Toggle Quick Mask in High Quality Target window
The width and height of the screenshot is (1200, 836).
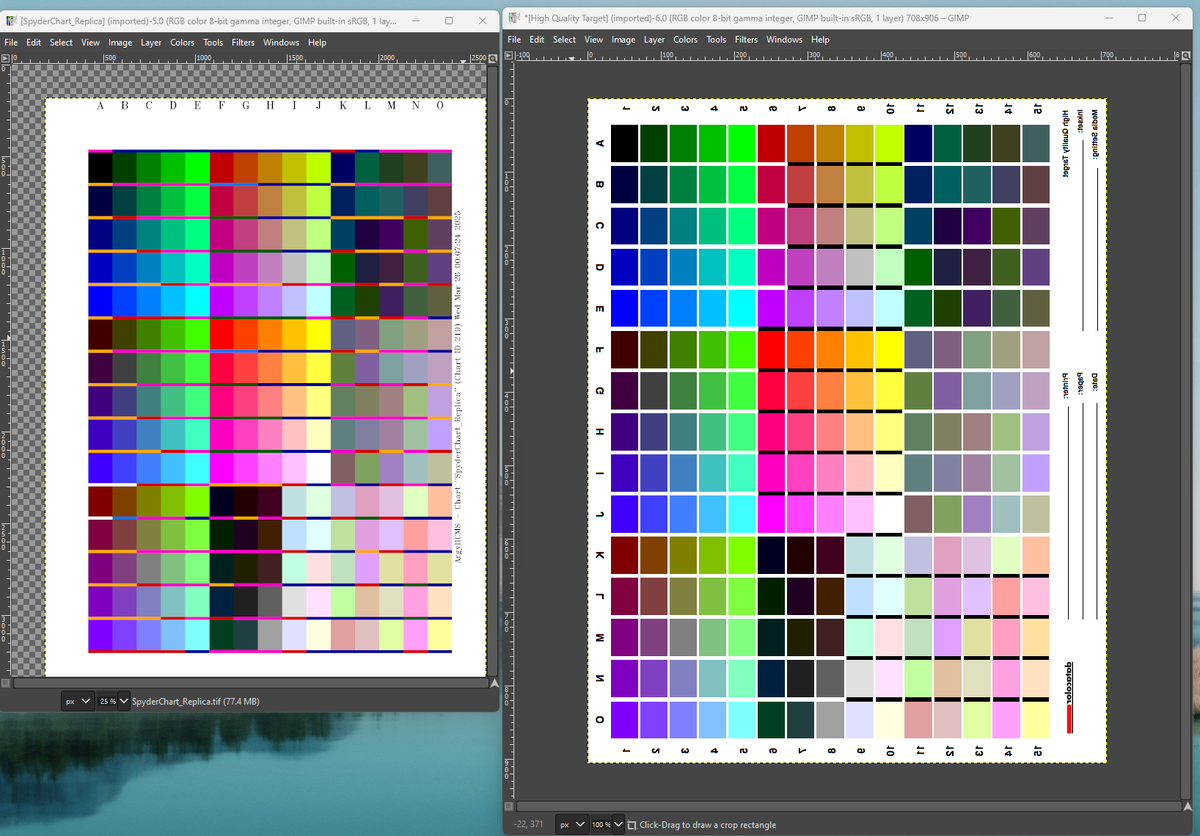click(x=510, y=806)
